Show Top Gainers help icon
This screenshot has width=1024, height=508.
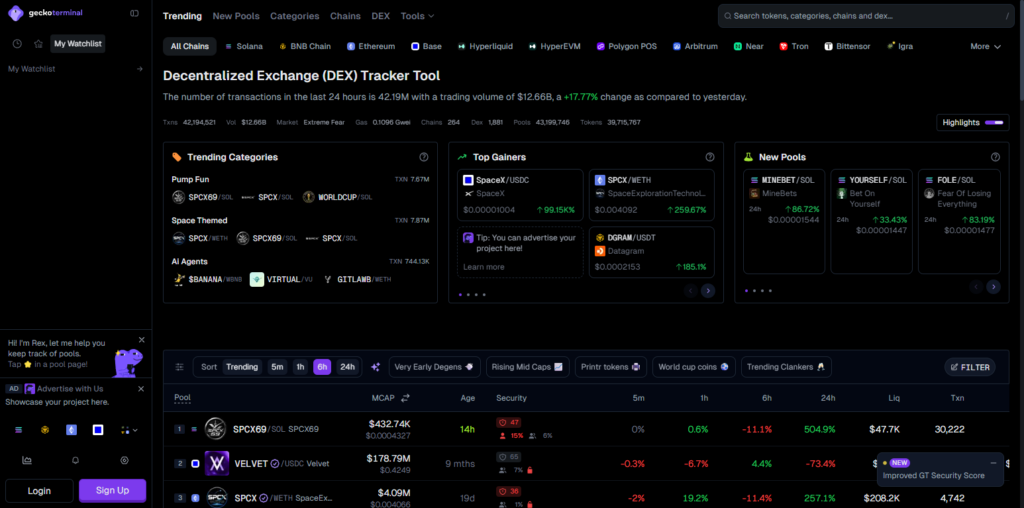pyautogui.click(x=710, y=157)
